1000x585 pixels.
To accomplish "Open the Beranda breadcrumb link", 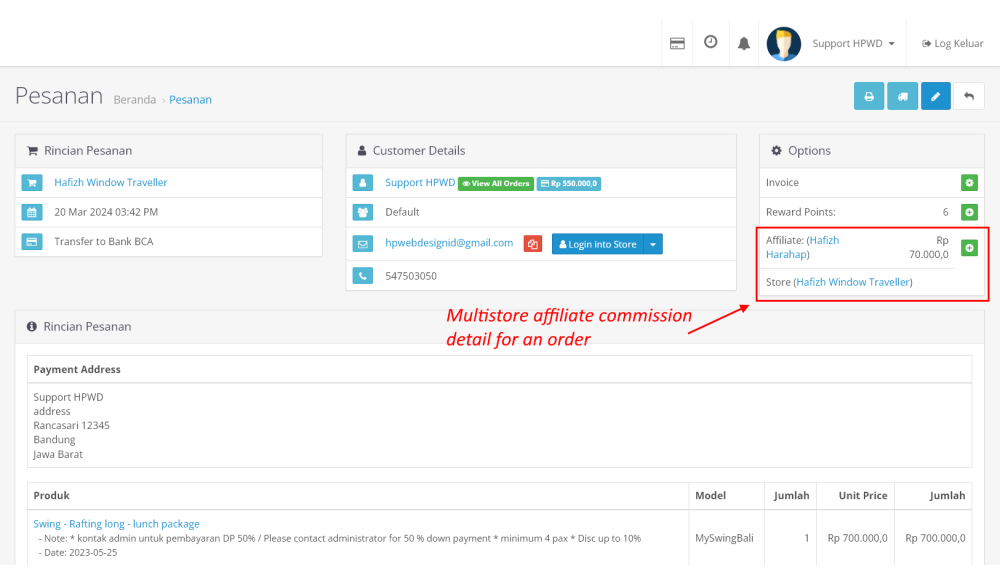I will point(135,100).
